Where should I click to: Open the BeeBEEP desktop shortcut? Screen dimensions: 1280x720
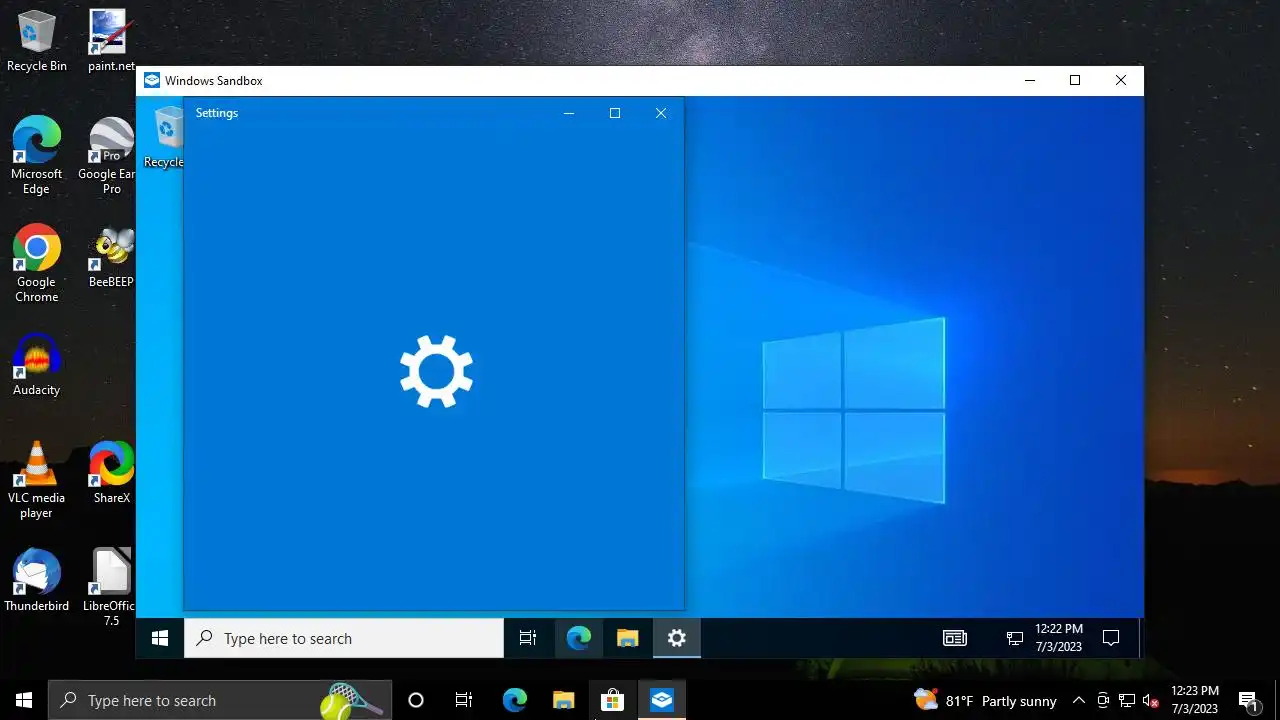tap(111, 257)
